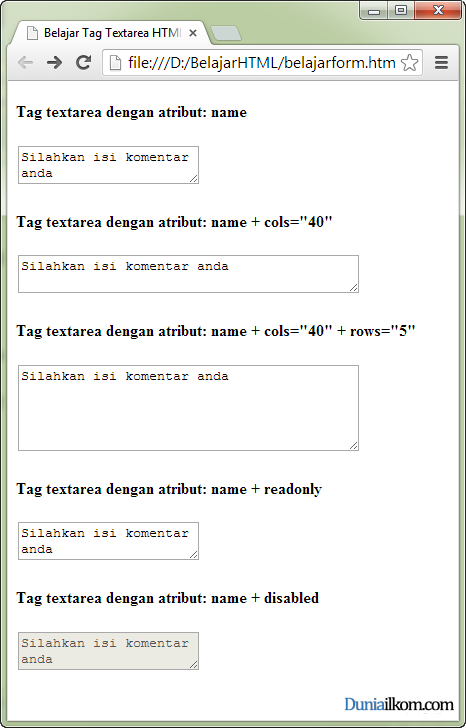Go forward using the browser forward arrow
466x728 pixels.
[x=54, y=63]
